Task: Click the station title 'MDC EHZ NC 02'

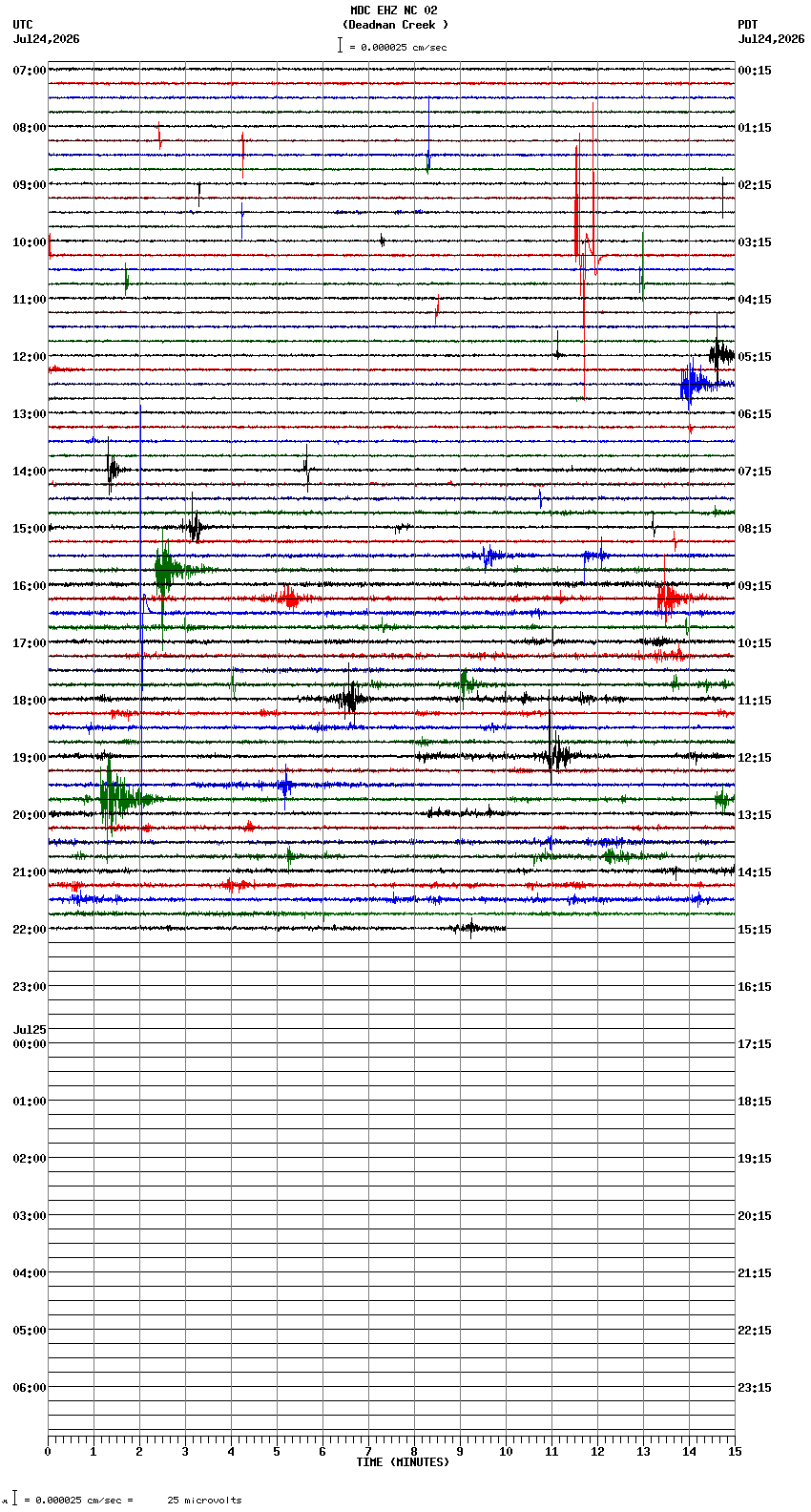Action: coord(393,10)
